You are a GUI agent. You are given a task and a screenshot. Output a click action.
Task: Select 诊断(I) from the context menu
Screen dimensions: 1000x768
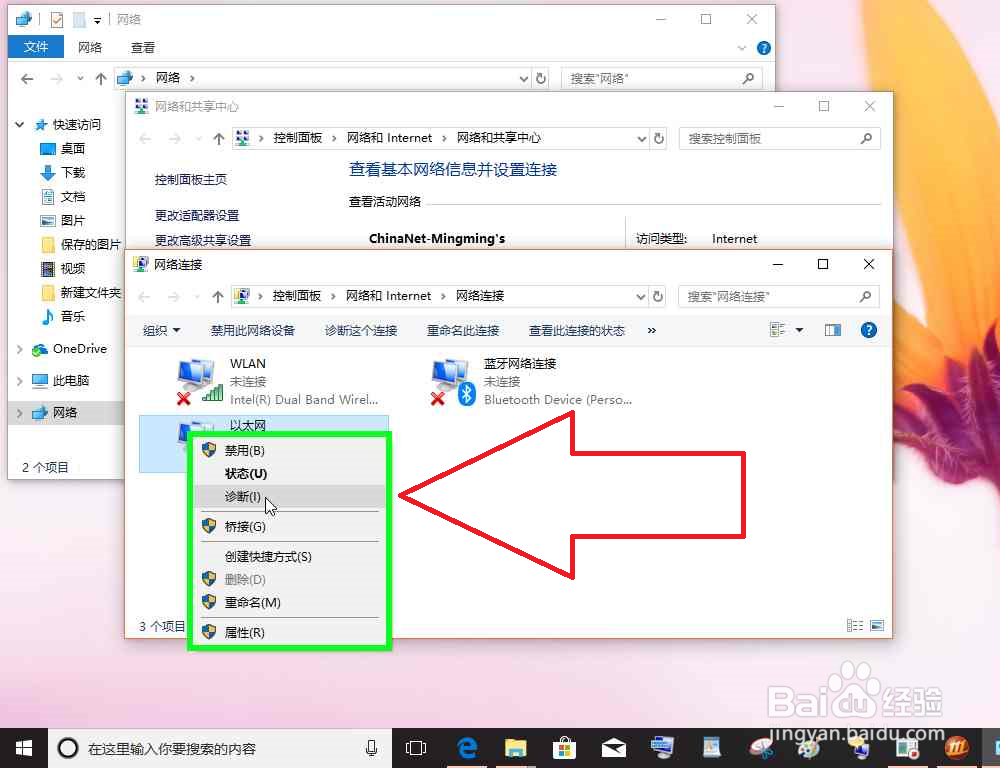(x=243, y=497)
